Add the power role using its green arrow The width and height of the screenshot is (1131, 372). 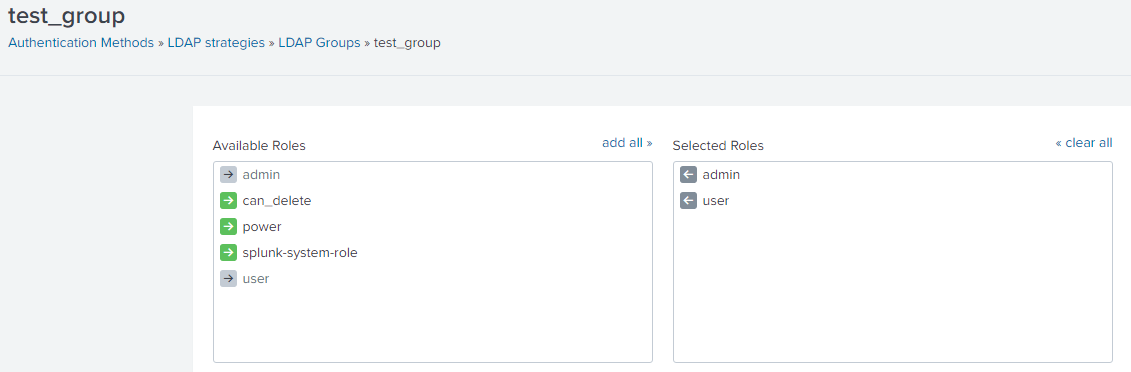point(229,226)
